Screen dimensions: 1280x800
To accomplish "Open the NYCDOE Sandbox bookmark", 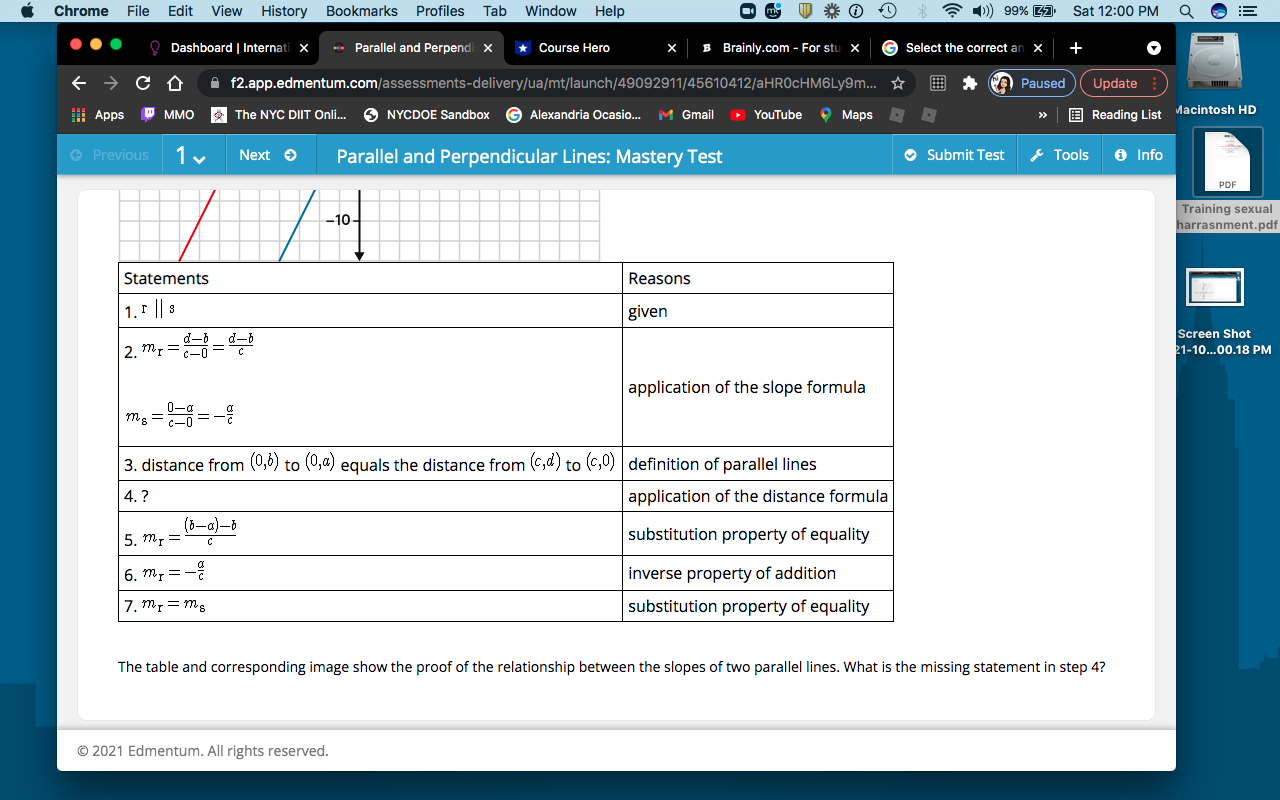I will 427,115.
